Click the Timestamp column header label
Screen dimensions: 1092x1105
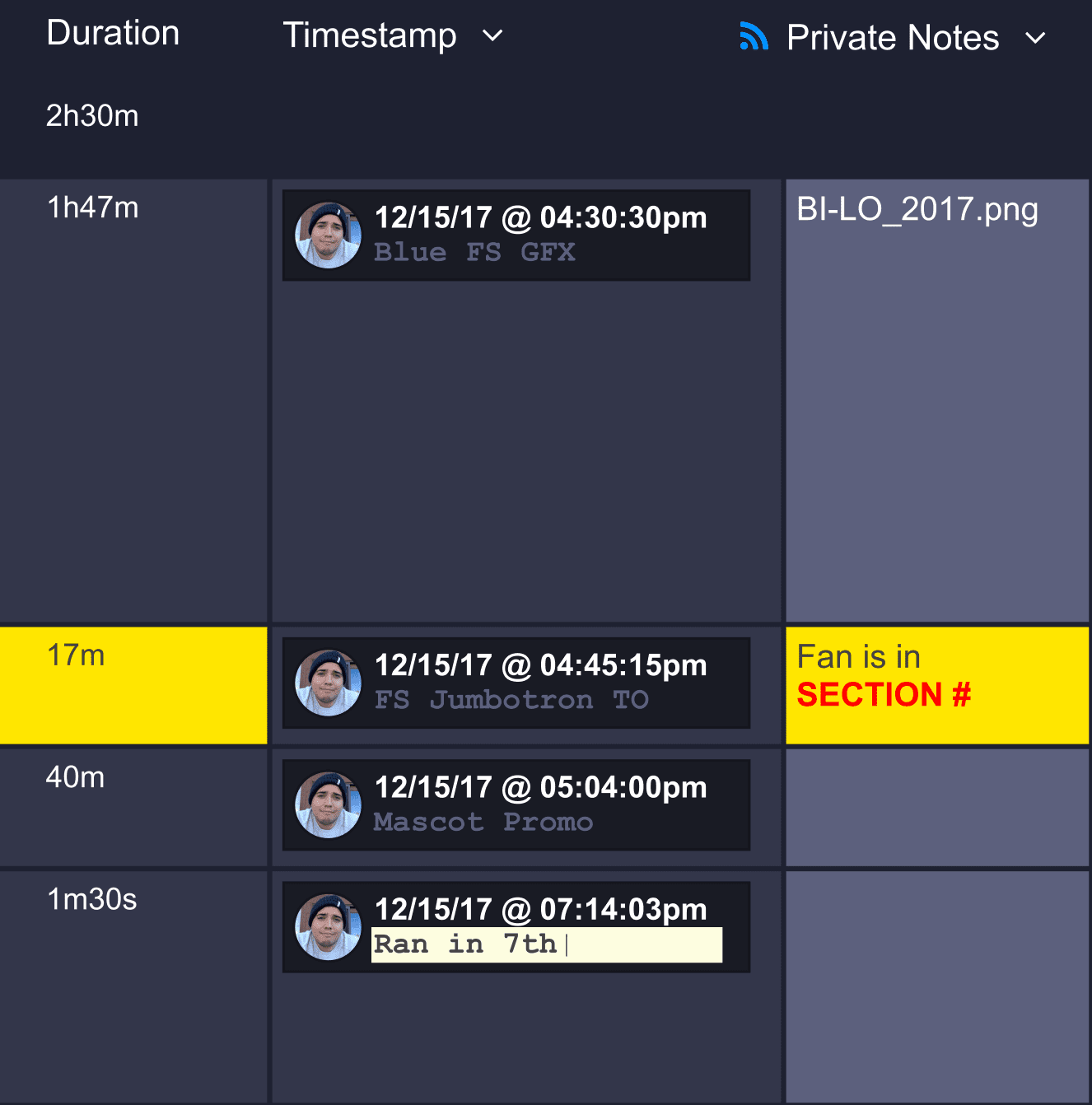pyautogui.click(x=370, y=35)
